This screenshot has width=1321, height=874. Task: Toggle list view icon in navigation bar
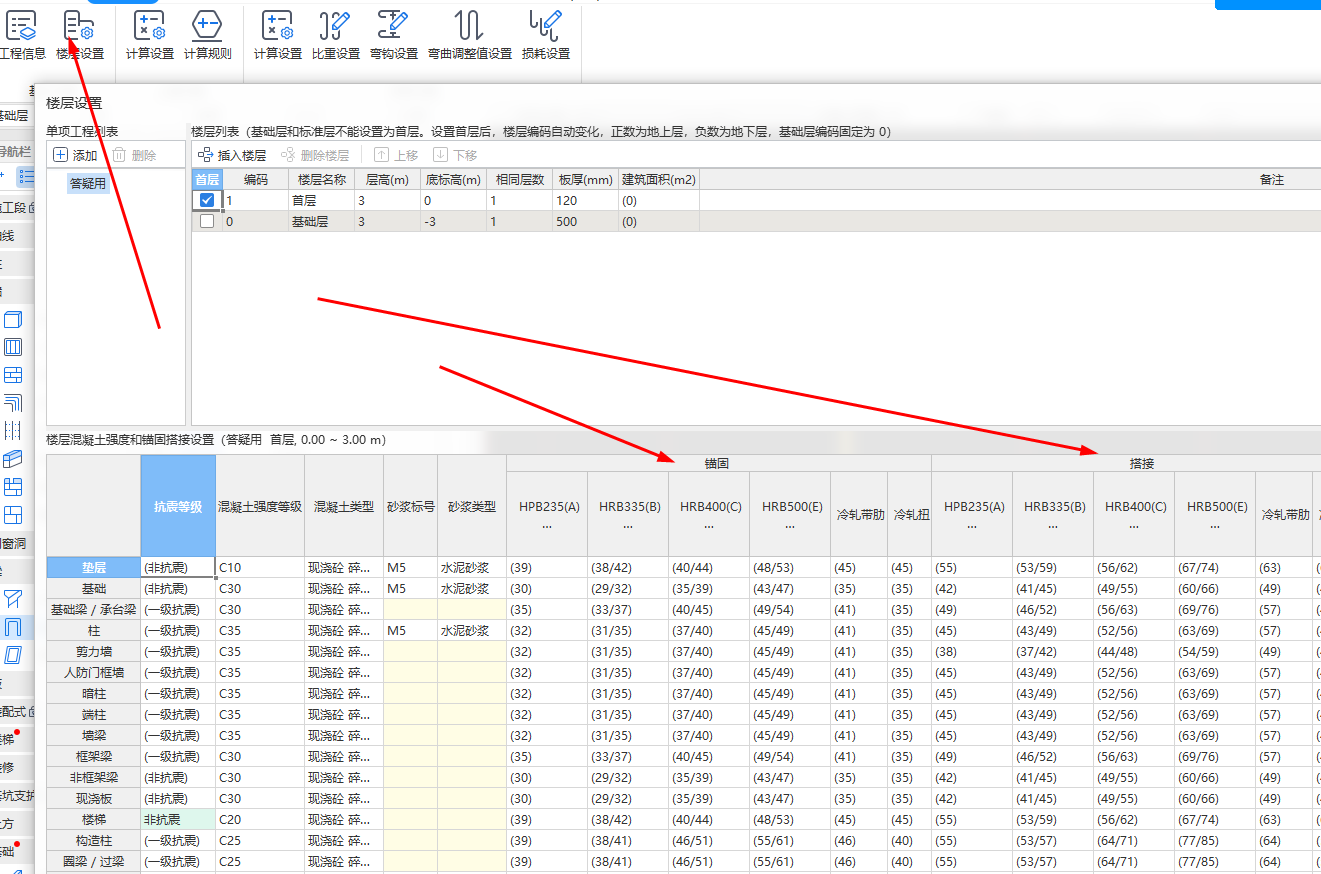click(27, 176)
